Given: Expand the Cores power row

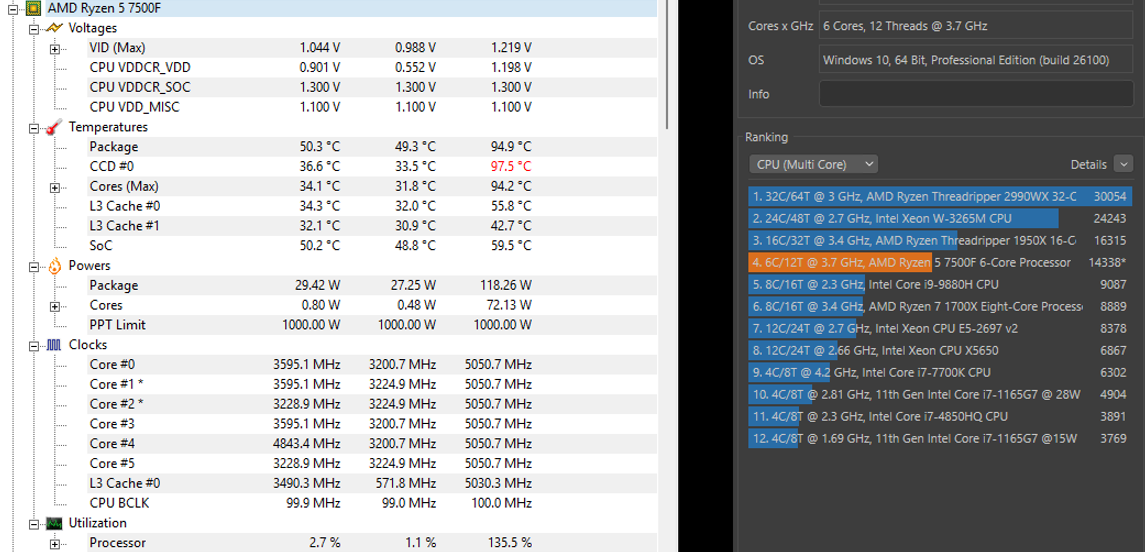Looking at the screenshot, I should pos(55,307).
